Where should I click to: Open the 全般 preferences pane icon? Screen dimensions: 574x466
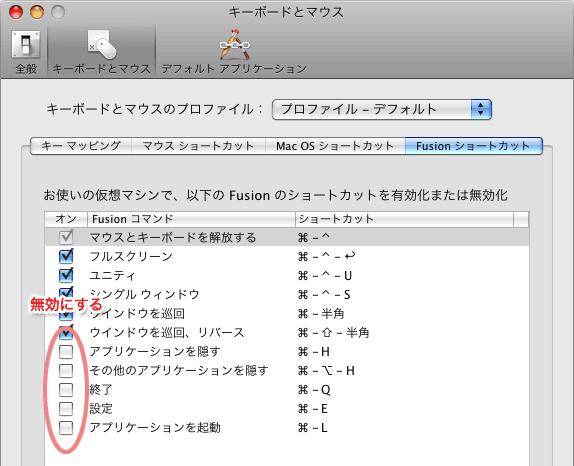tap(26, 51)
